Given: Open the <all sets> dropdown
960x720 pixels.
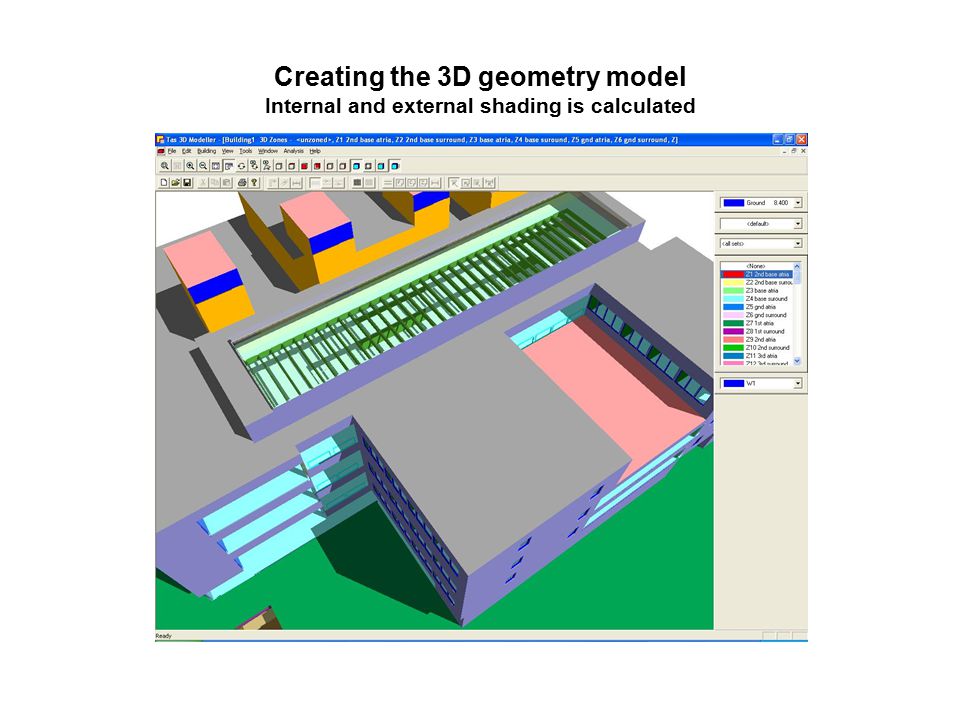Looking at the screenshot, I should click(x=798, y=243).
